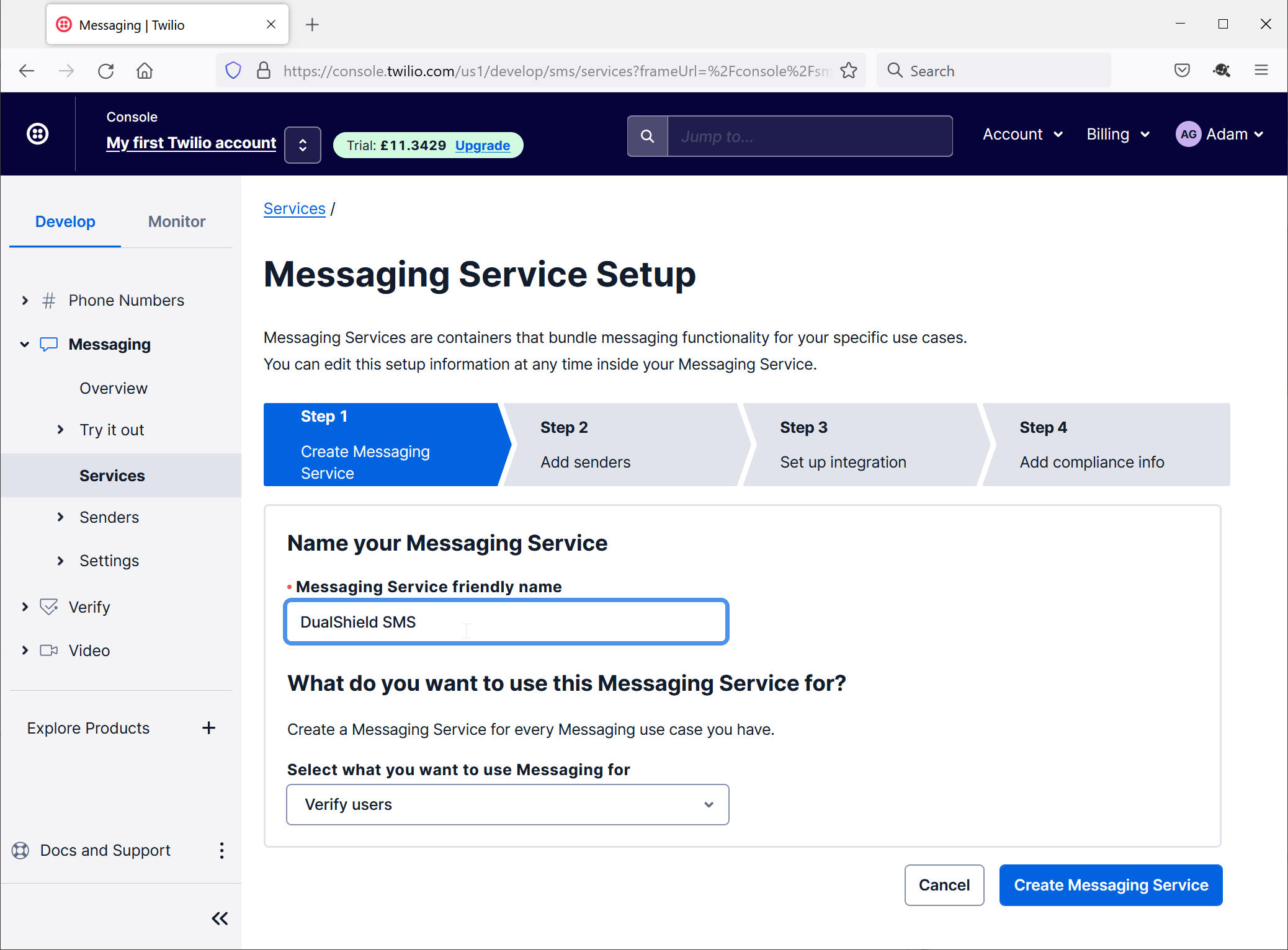Open the Firefox hamburger menu
This screenshot has width=1288, height=950.
[x=1261, y=71]
